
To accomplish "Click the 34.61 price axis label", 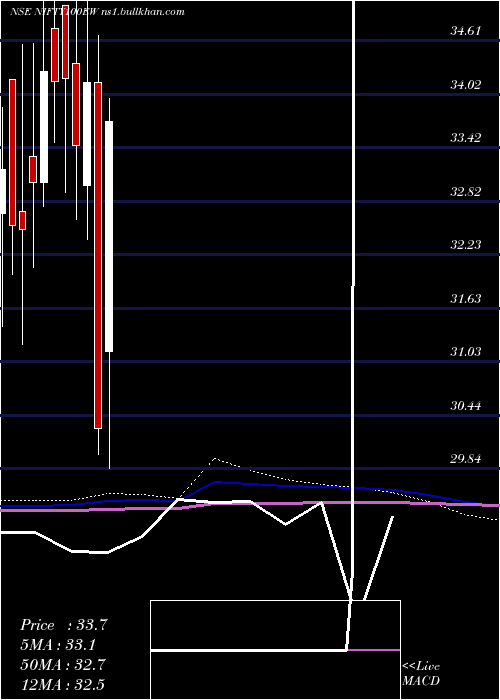I will click(x=466, y=31).
